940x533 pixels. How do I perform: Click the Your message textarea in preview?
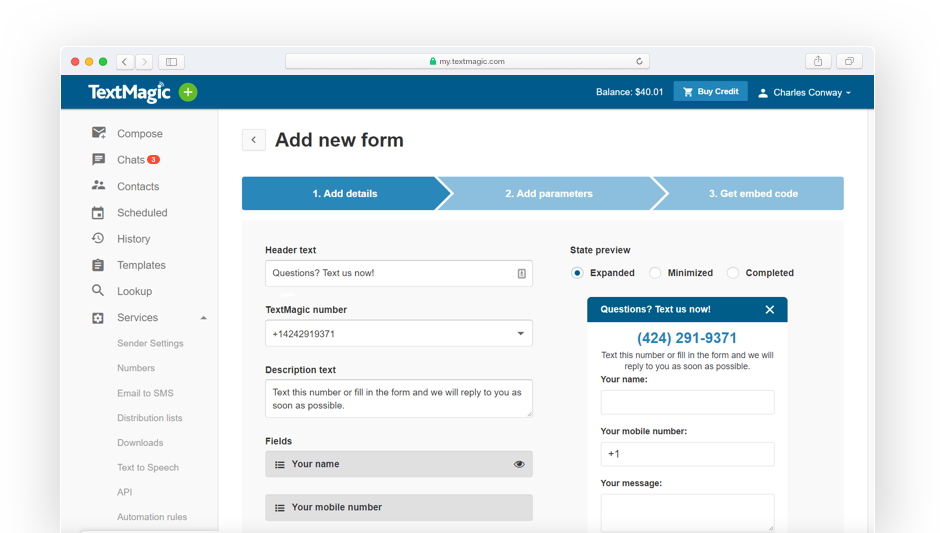(687, 513)
